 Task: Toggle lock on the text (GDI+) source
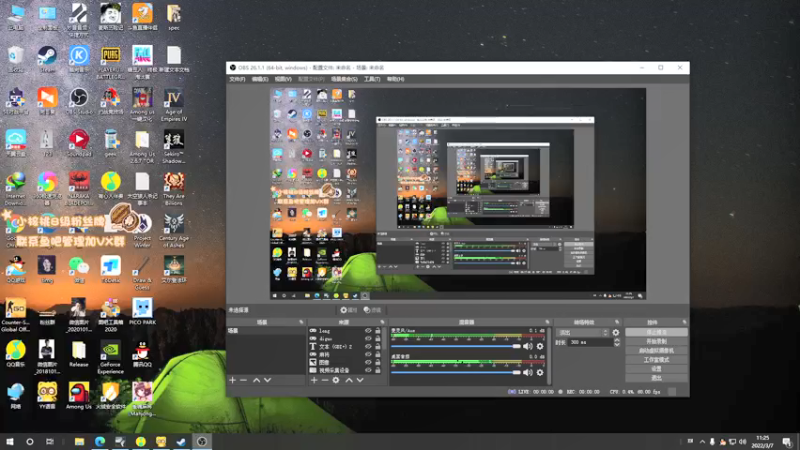(378, 346)
